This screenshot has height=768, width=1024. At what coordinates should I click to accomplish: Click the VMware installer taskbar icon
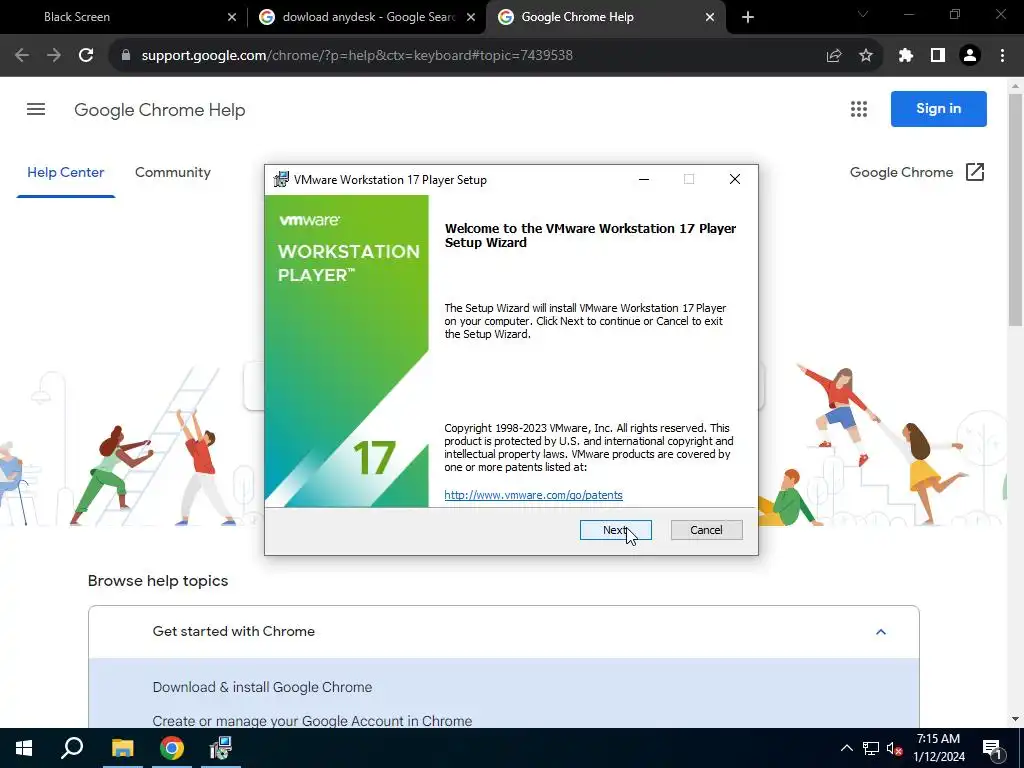pyautogui.click(x=221, y=748)
